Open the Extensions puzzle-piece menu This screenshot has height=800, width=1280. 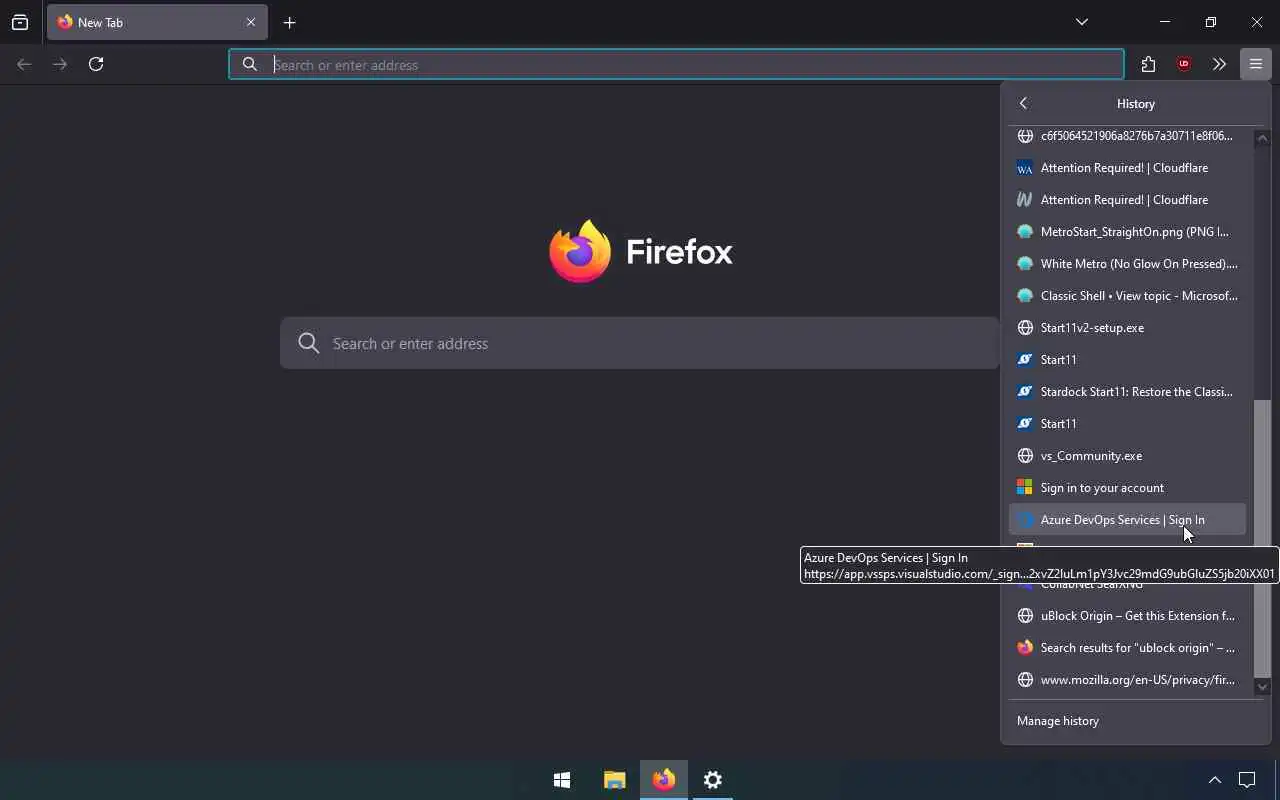(x=1148, y=64)
